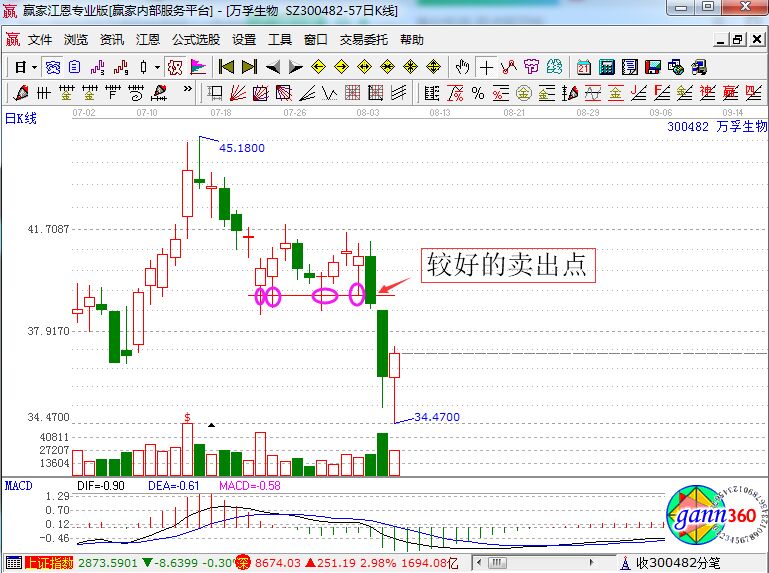Open the 交易委托 menu
Viewport: 769px width, 573px height.
point(364,39)
